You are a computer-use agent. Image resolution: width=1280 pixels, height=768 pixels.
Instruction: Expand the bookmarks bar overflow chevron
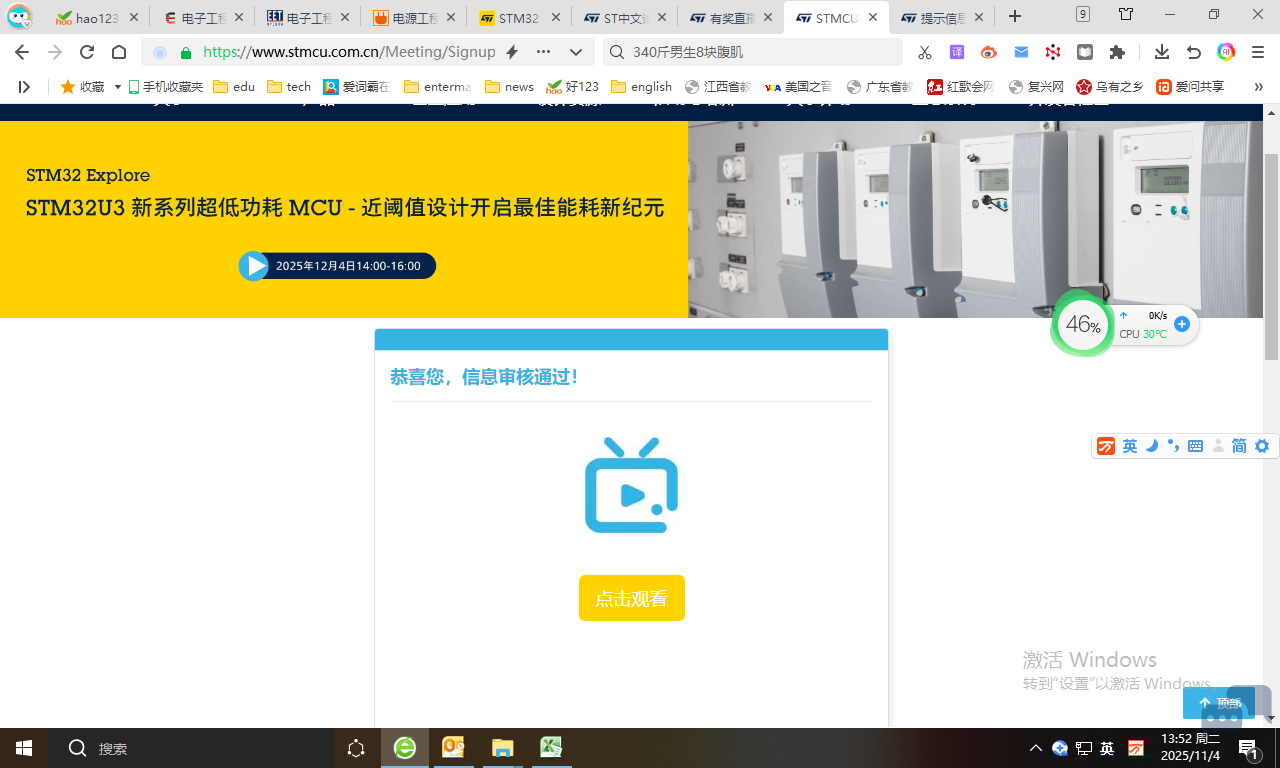[1258, 87]
